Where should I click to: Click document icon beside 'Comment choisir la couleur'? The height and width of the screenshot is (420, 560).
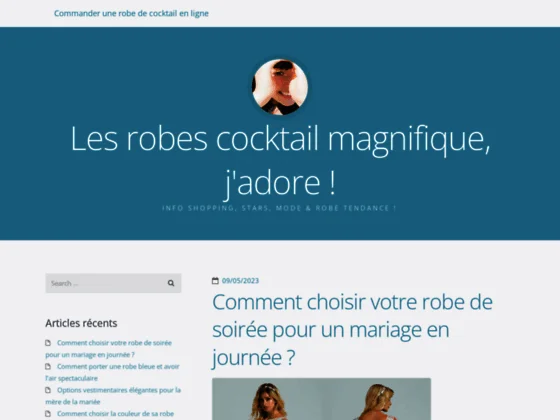48,414
